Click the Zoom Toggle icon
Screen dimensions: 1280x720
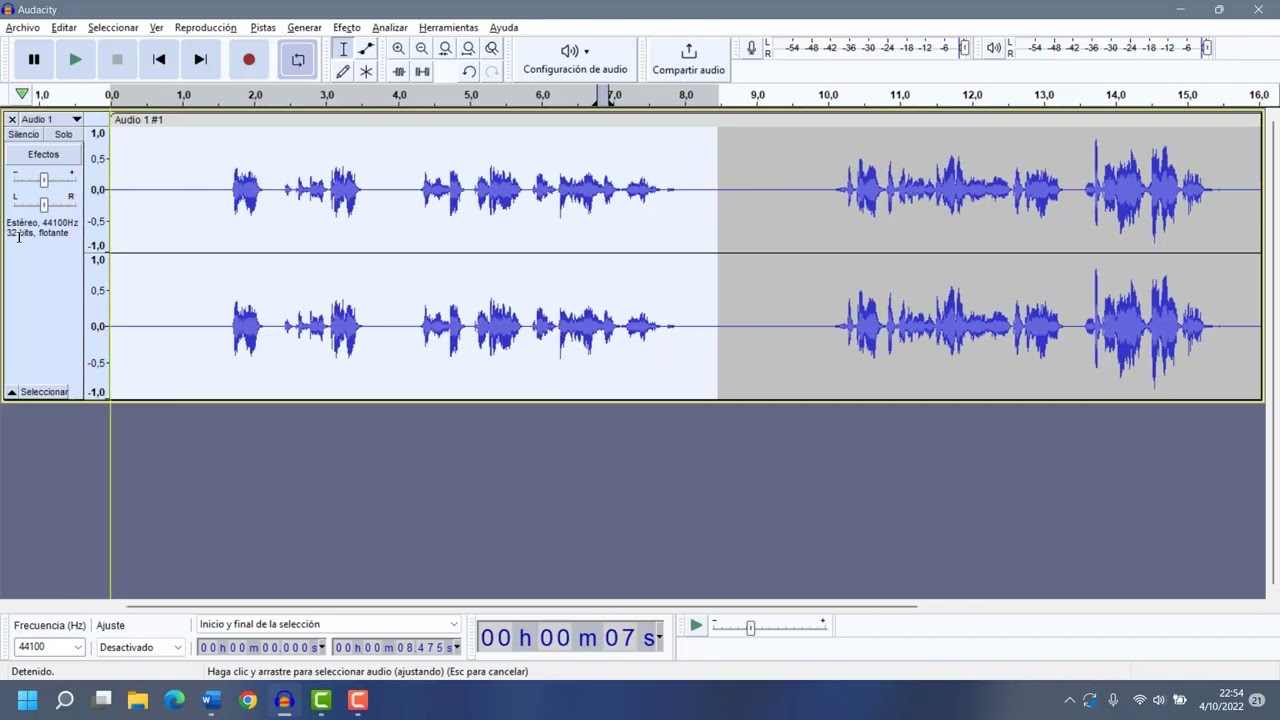pyautogui.click(x=491, y=49)
